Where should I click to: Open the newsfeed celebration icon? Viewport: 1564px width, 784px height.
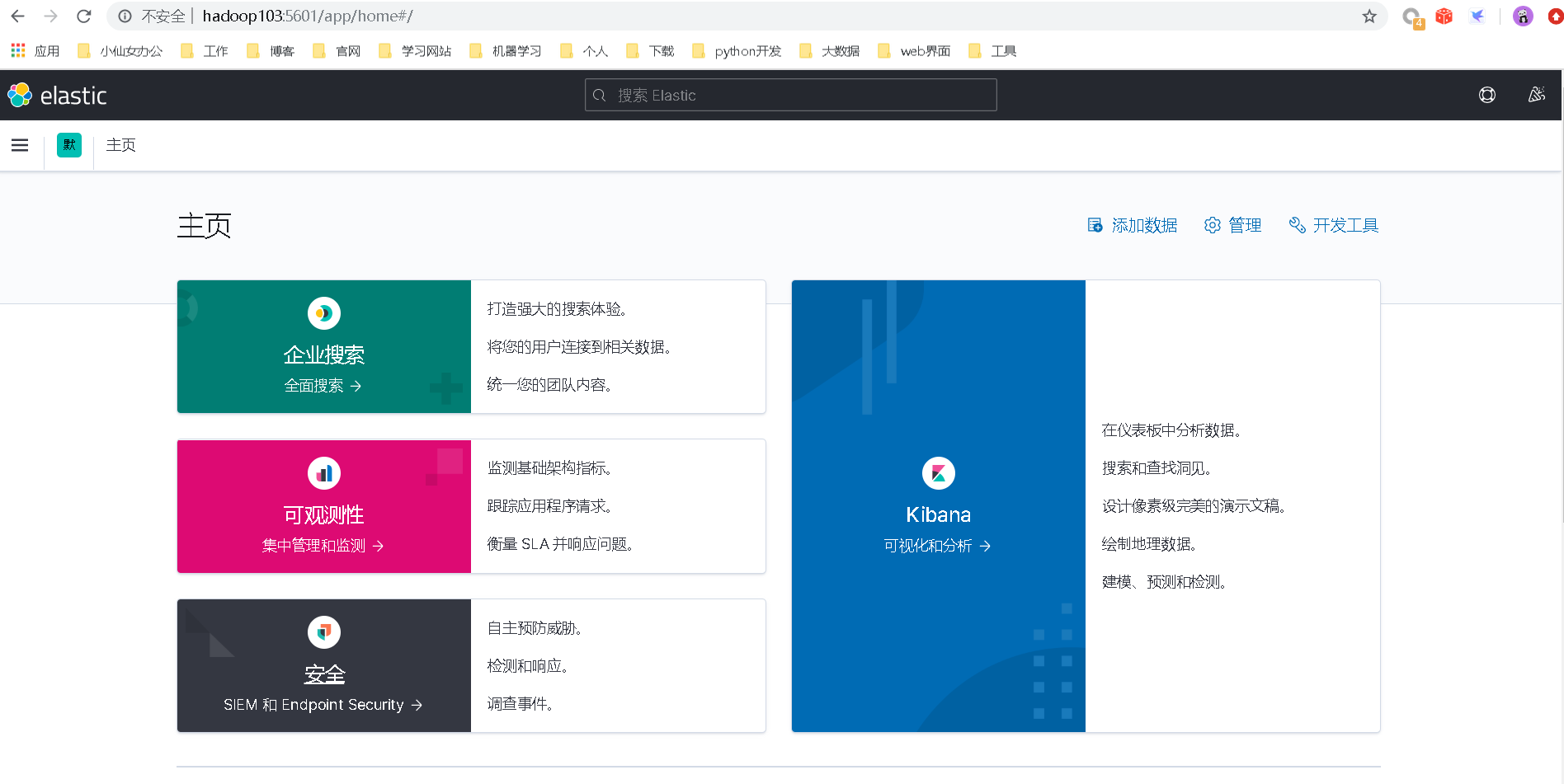(x=1537, y=95)
